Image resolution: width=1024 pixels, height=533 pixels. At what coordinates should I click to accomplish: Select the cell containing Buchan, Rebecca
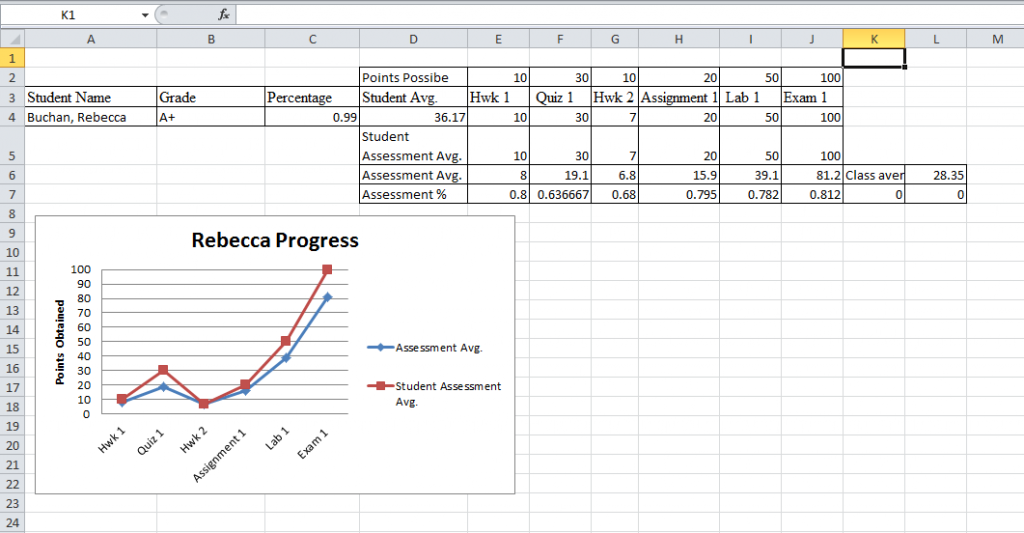click(x=90, y=117)
